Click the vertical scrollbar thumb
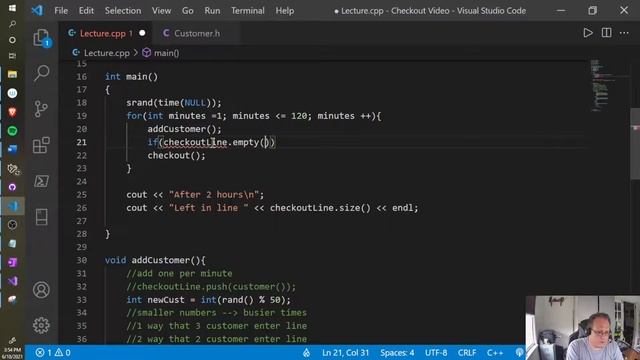The height and width of the screenshot is (360, 640). 635,144
